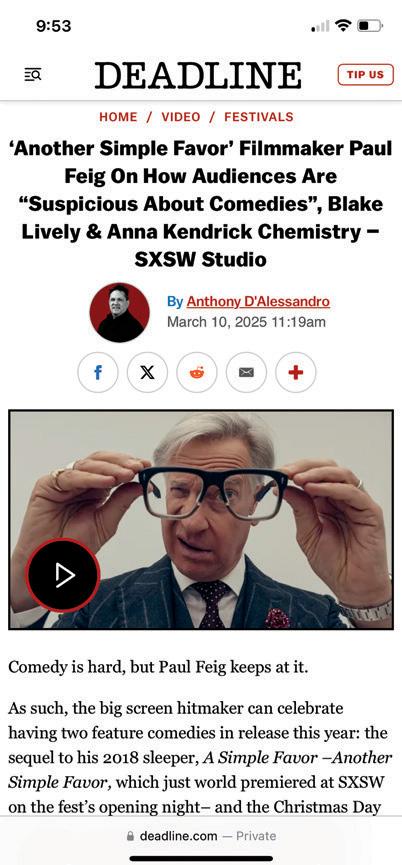Image resolution: width=402 pixels, height=865 pixels.
Task: Expand more sharing options plus icon
Action: 296,372
